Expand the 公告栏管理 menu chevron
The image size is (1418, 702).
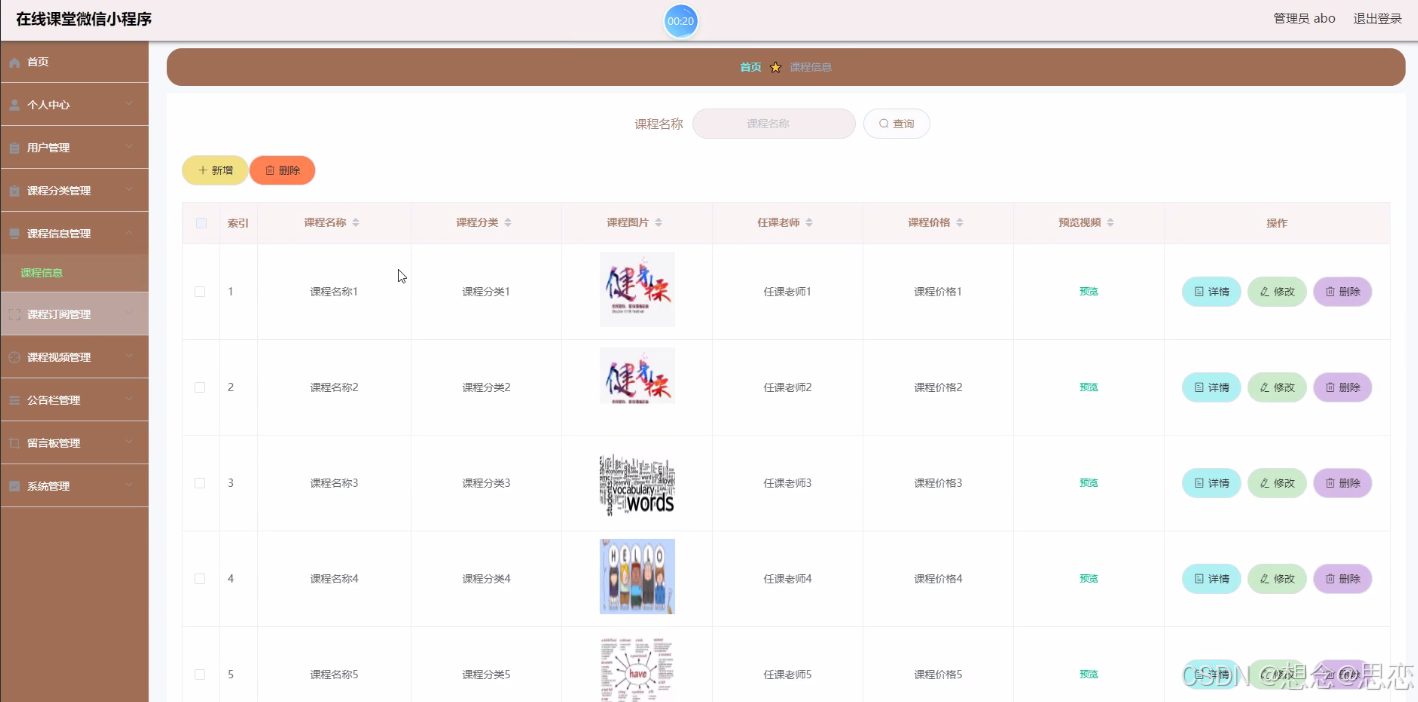(130, 400)
